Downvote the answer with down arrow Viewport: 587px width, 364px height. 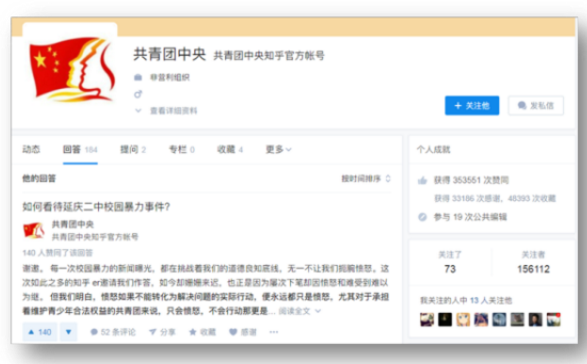pyautogui.click(x=69, y=332)
